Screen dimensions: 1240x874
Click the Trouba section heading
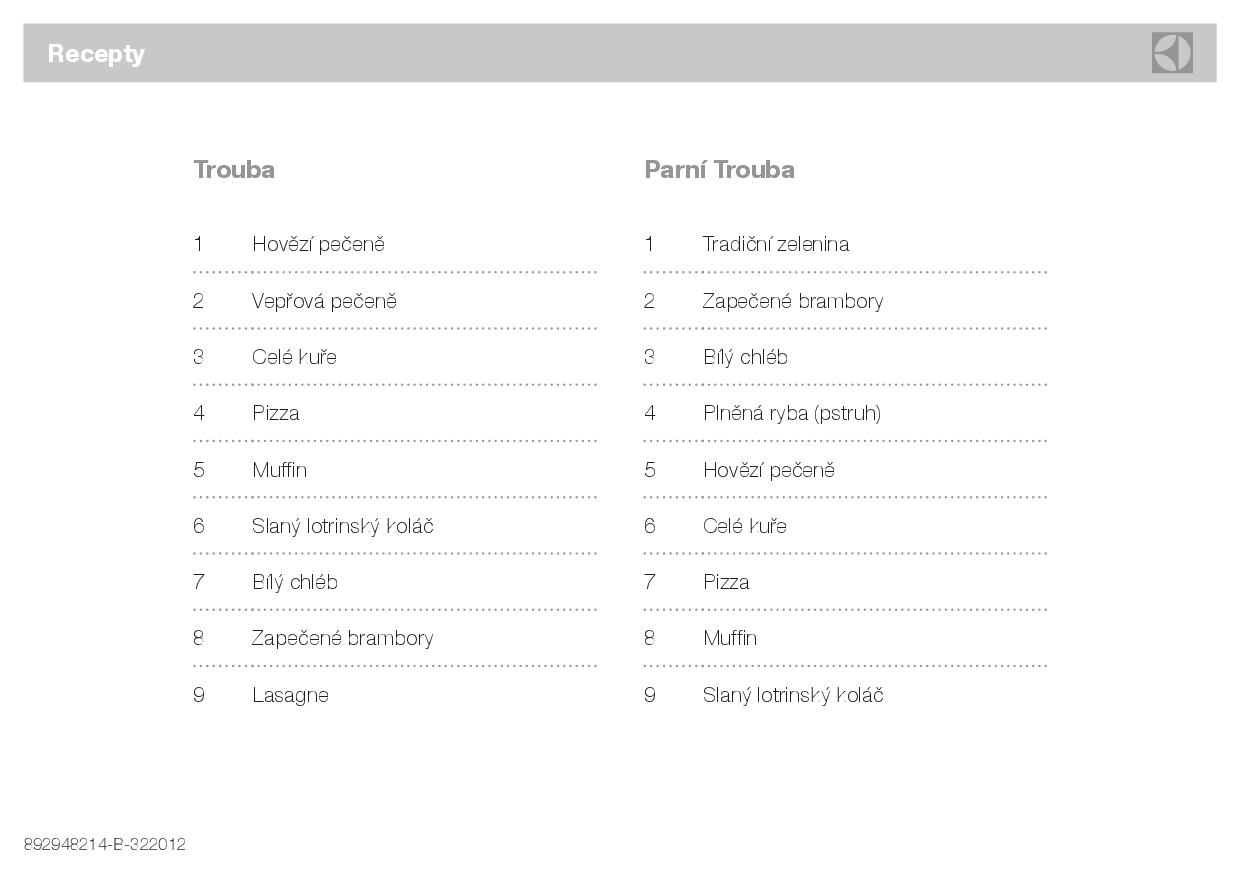tap(234, 170)
